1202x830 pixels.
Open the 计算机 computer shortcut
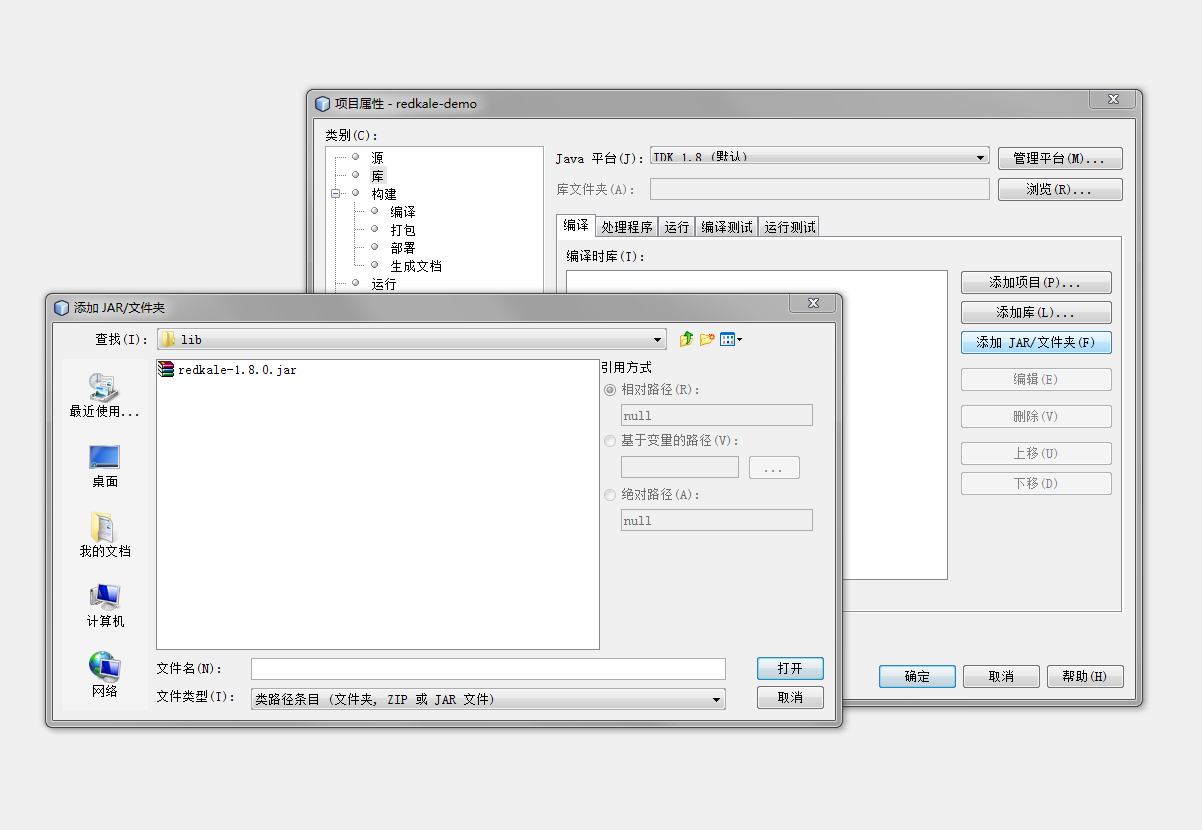[104, 605]
